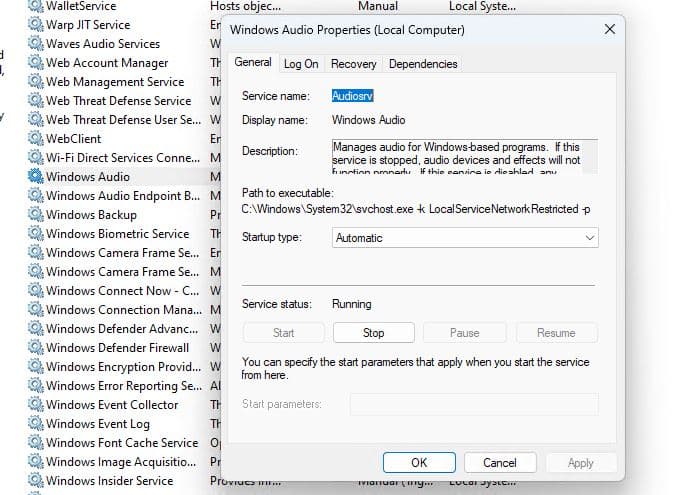Image resolution: width=696 pixels, height=495 pixels.
Task: Switch to the General tab
Action: 253,62
